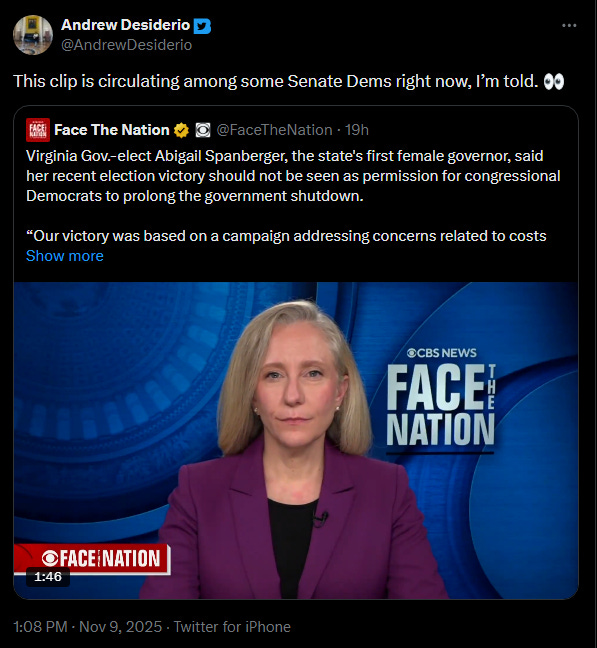This screenshot has width=597, height=648.
Task: Open the three-dot more options menu
Action: (569, 26)
